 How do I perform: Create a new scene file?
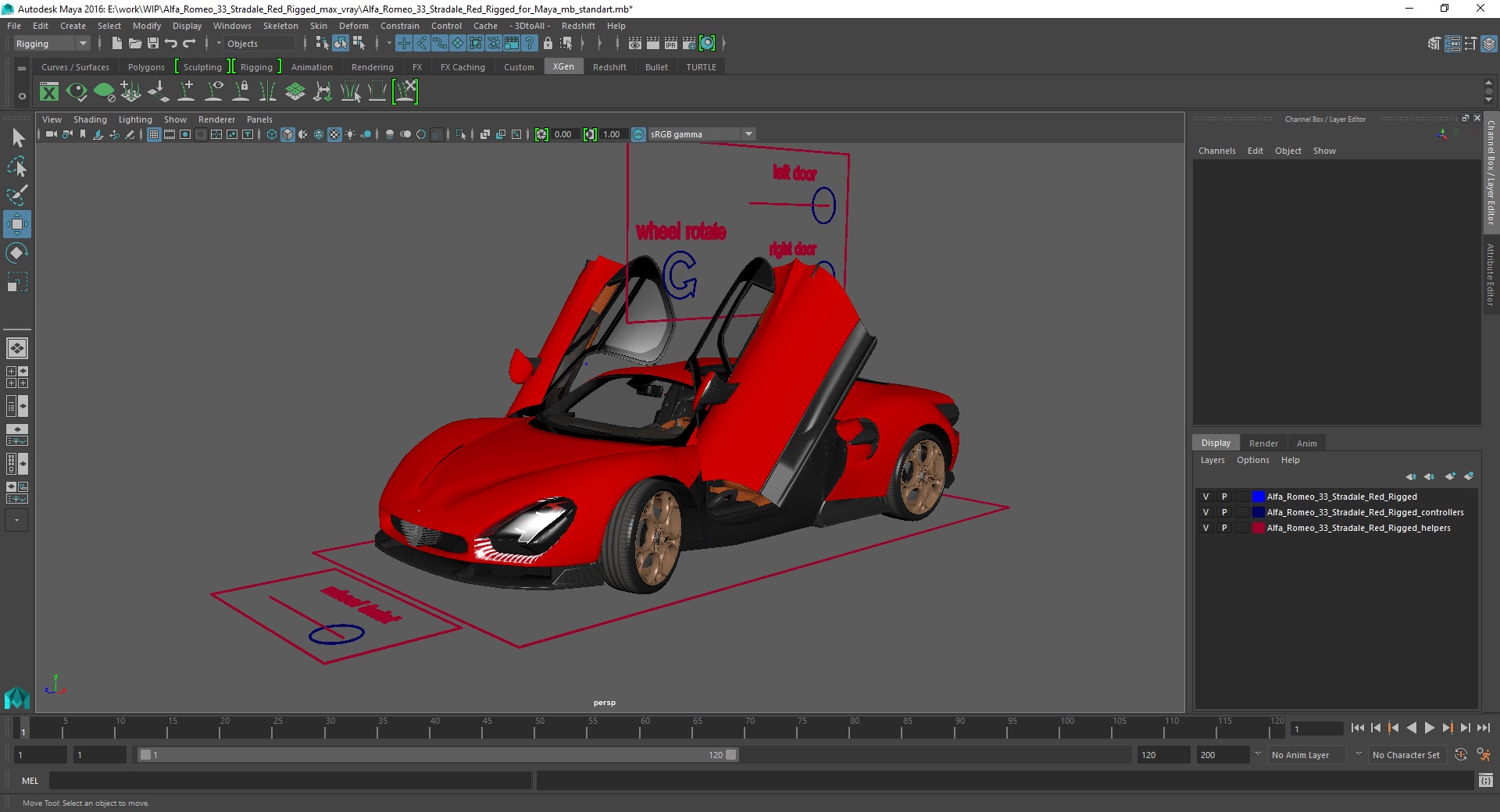[x=116, y=44]
